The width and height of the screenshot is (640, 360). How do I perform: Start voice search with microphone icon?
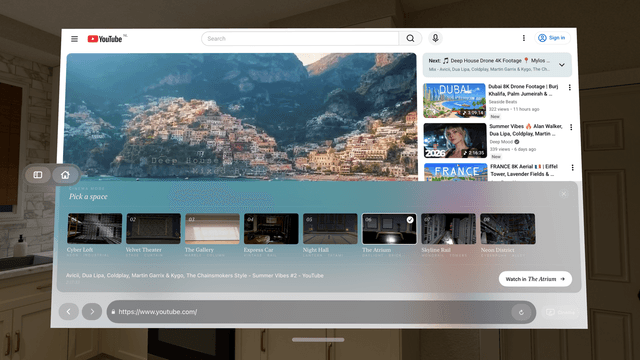click(x=436, y=38)
